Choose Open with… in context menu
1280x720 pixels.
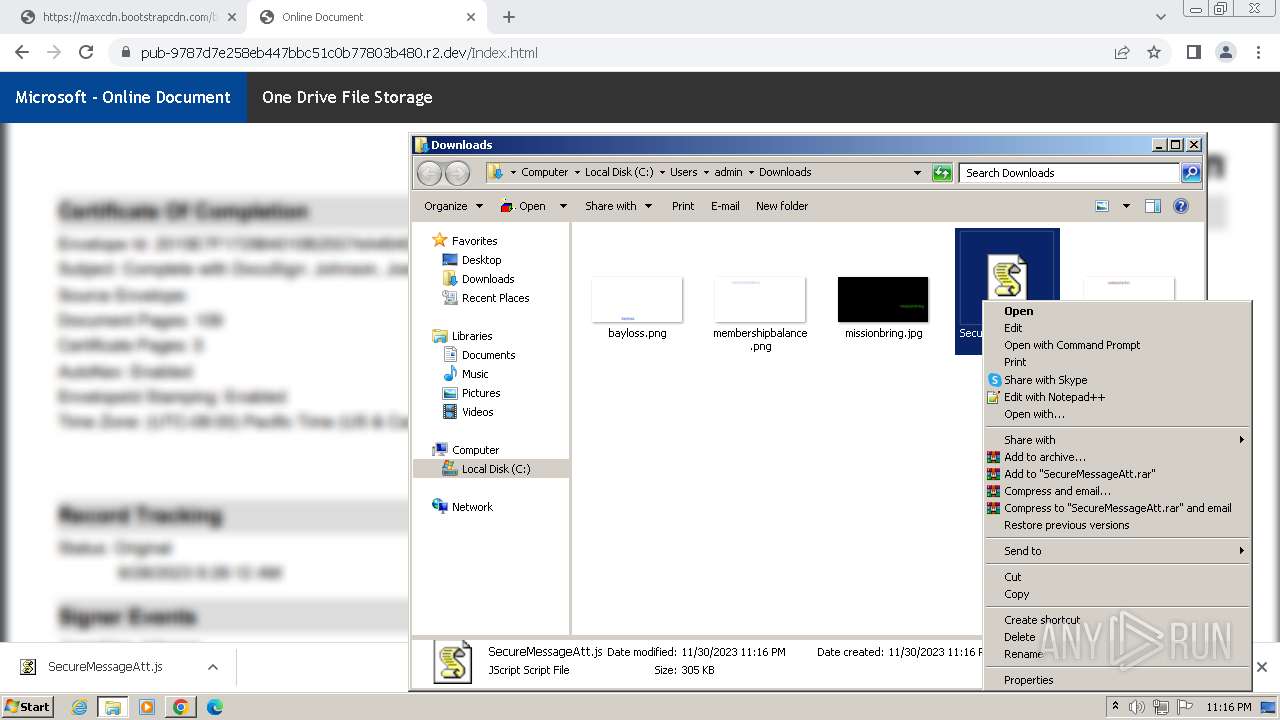1118,414
